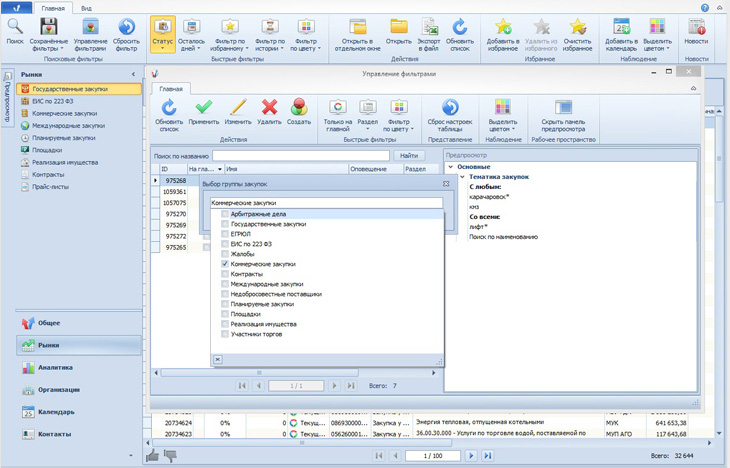The width and height of the screenshot is (730, 468).
Task: Uncheck the Коммерческие закупки checkbox
Action: 225,264
